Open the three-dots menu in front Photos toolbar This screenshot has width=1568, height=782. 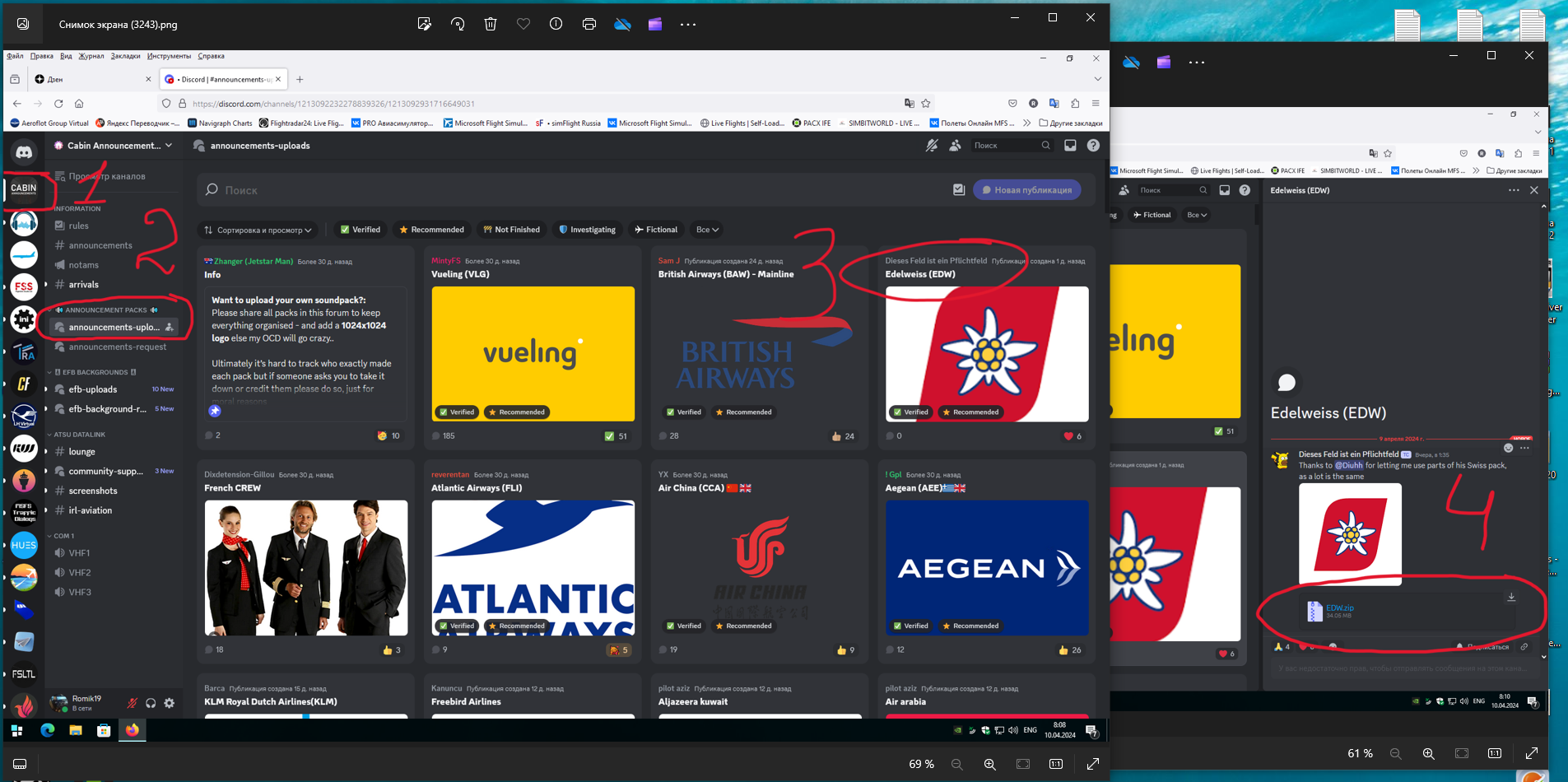(688, 24)
